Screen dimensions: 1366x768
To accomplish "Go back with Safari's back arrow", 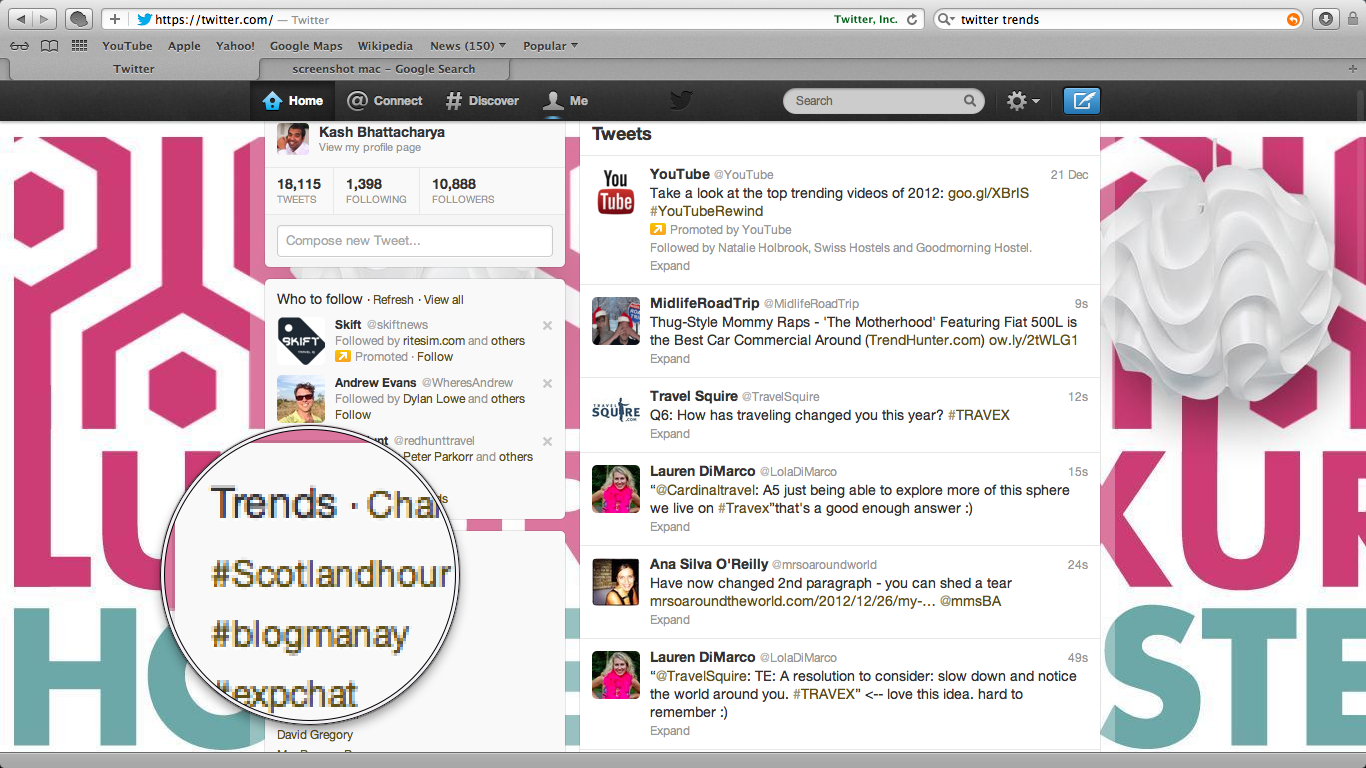I will click(x=21, y=19).
